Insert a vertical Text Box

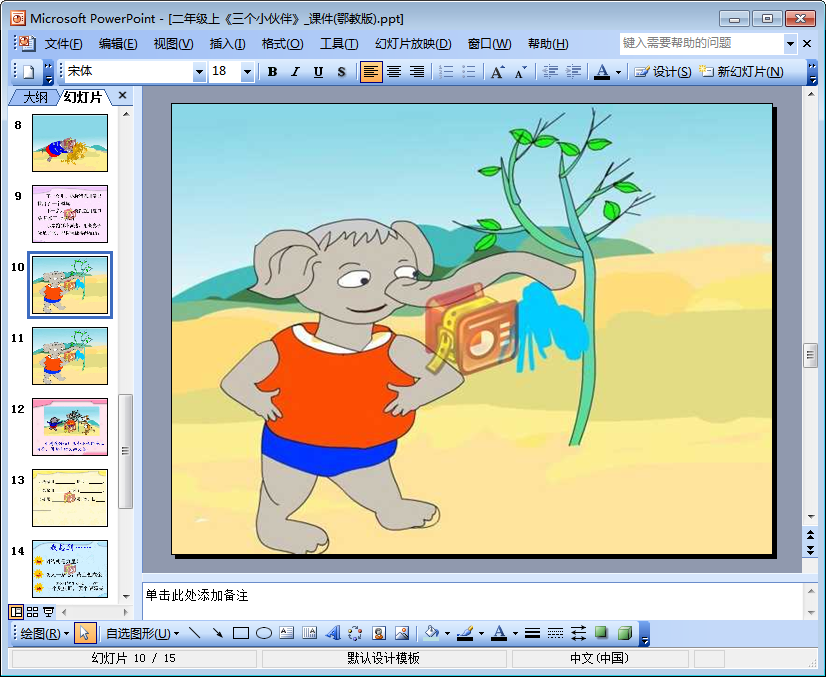(x=310, y=633)
